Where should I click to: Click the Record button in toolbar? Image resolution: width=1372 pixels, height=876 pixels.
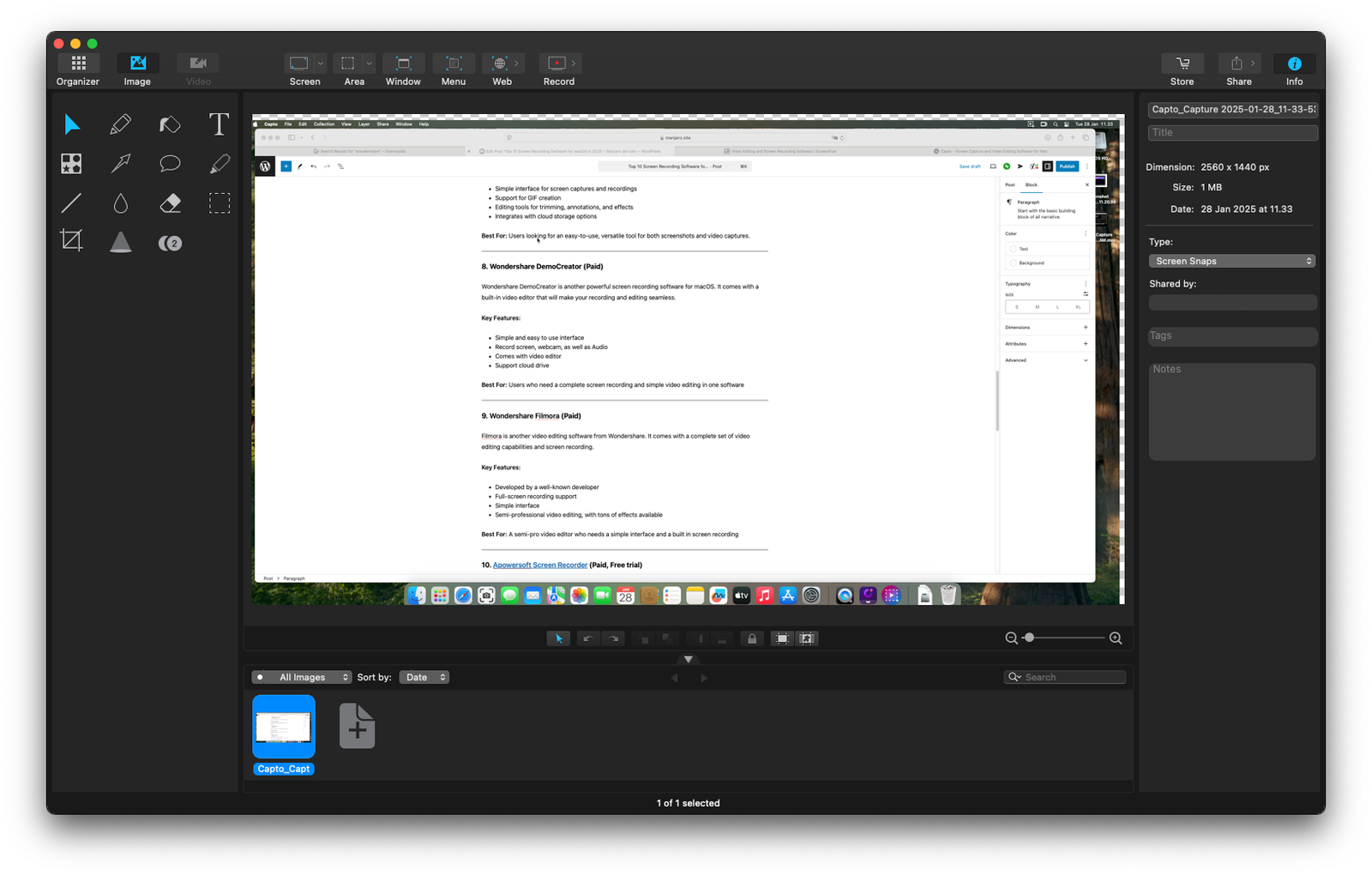tap(557, 69)
